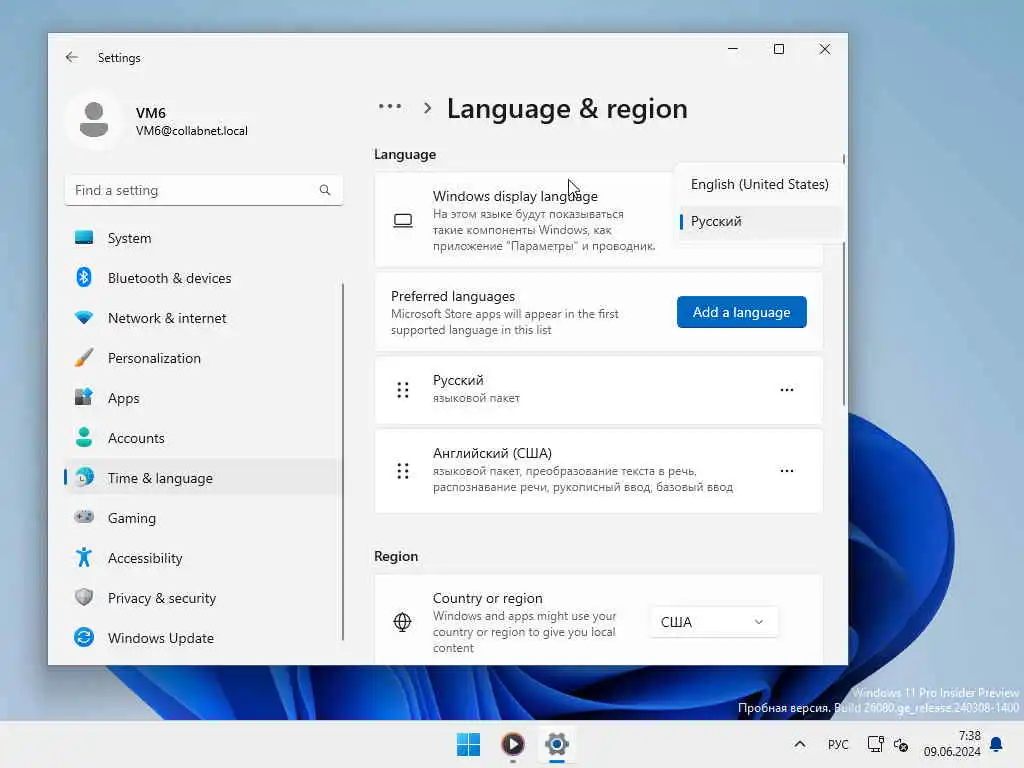The image size is (1024, 768).
Task: Click the Privacy shield icon
Action: (84, 598)
